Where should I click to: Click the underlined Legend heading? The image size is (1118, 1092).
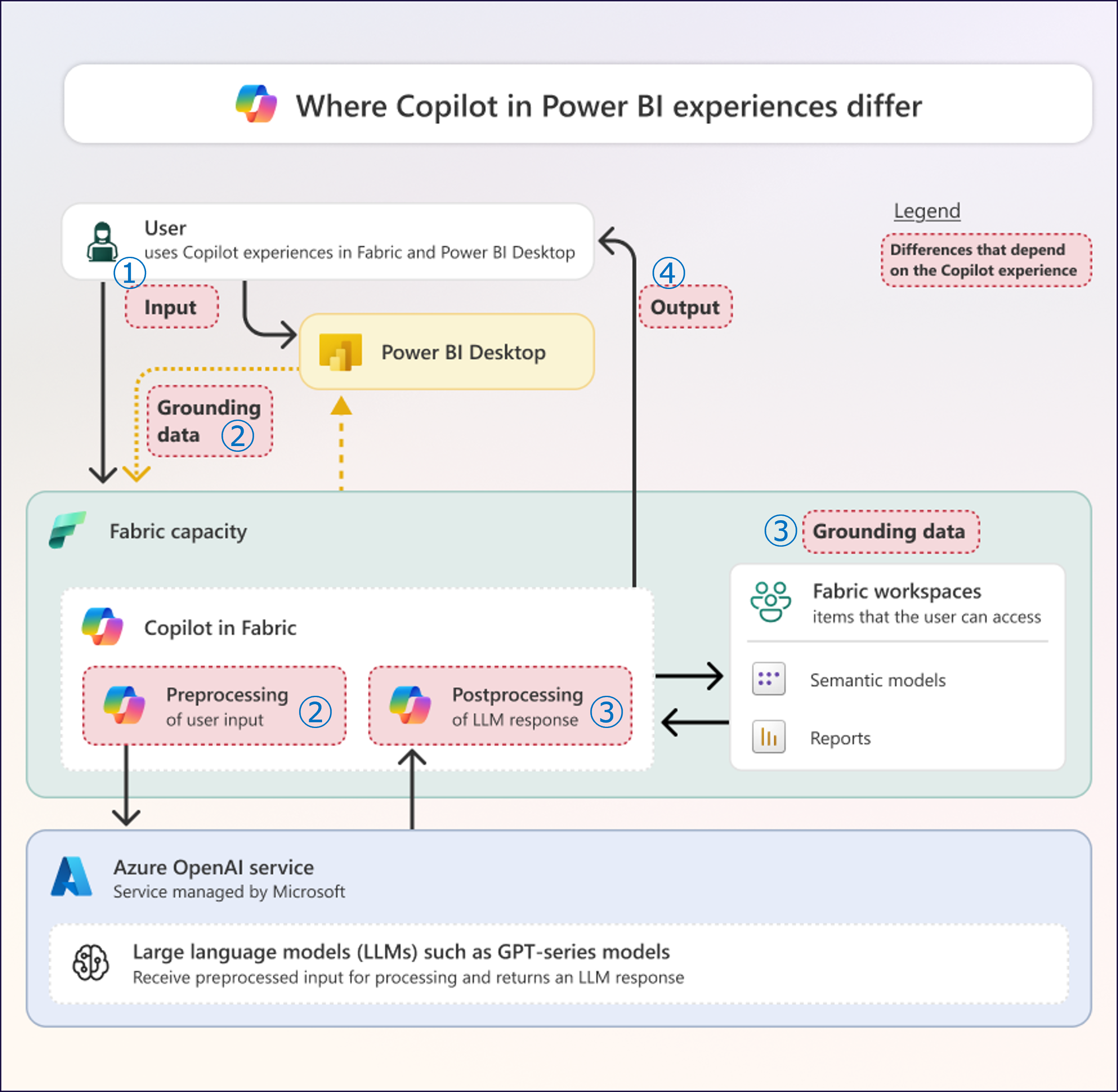[927, 211]
